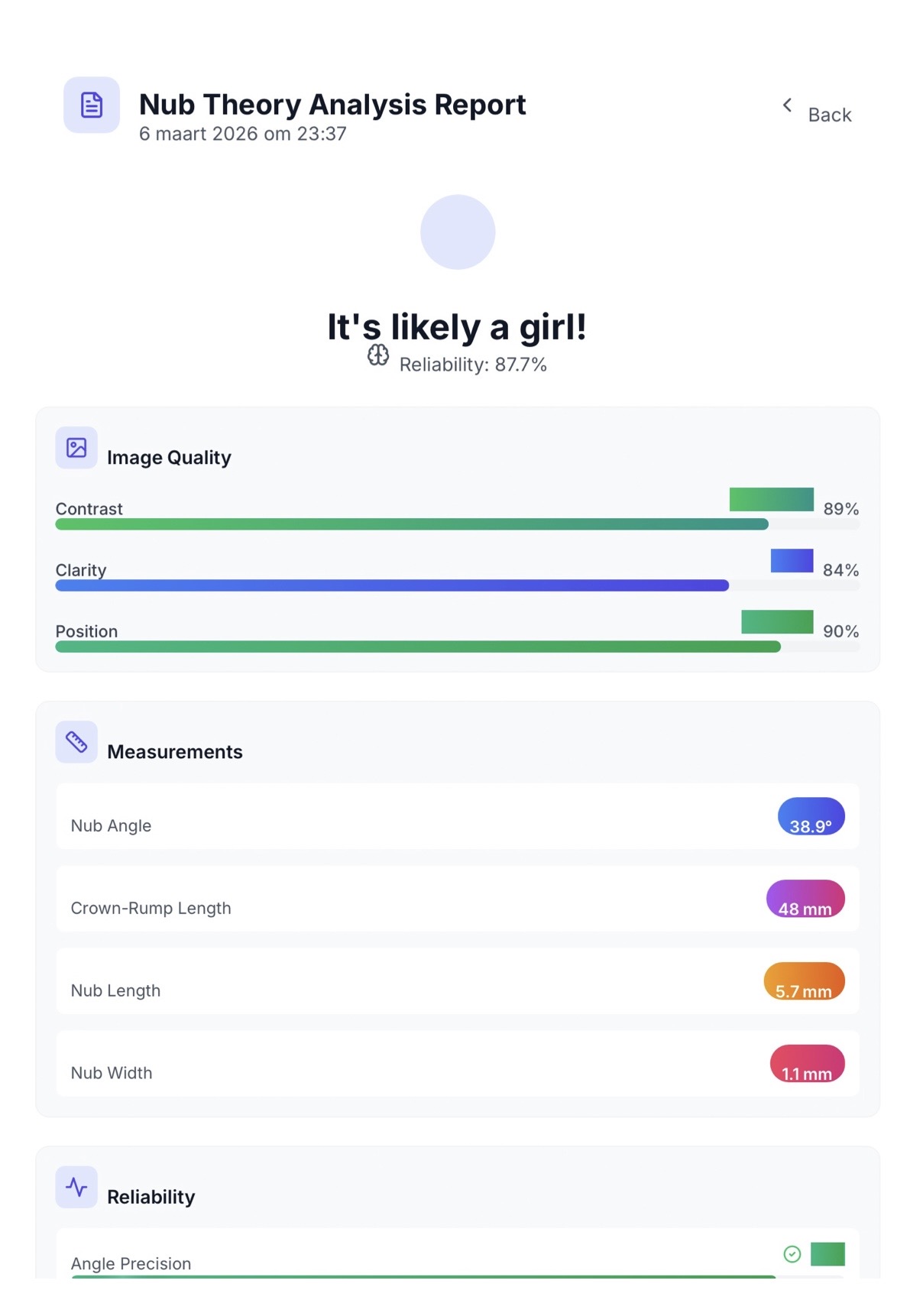
Task: Select the Nub Length 5.7 mm badge
Action: click(804, 981)
